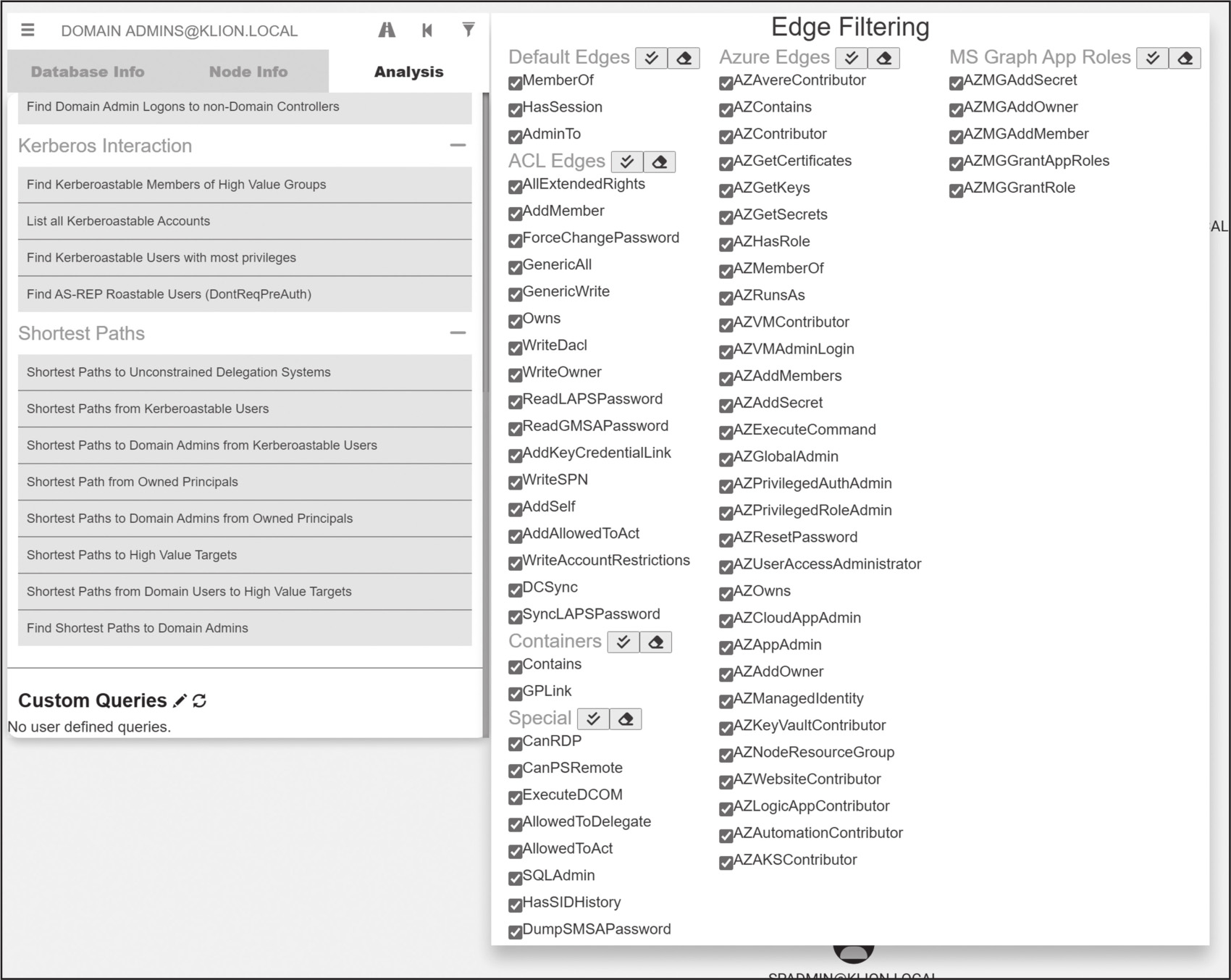Image resolution: width=1231 pixels, height=980 pixels.
Task: Check all Default Edges icon
Action: 651,58
